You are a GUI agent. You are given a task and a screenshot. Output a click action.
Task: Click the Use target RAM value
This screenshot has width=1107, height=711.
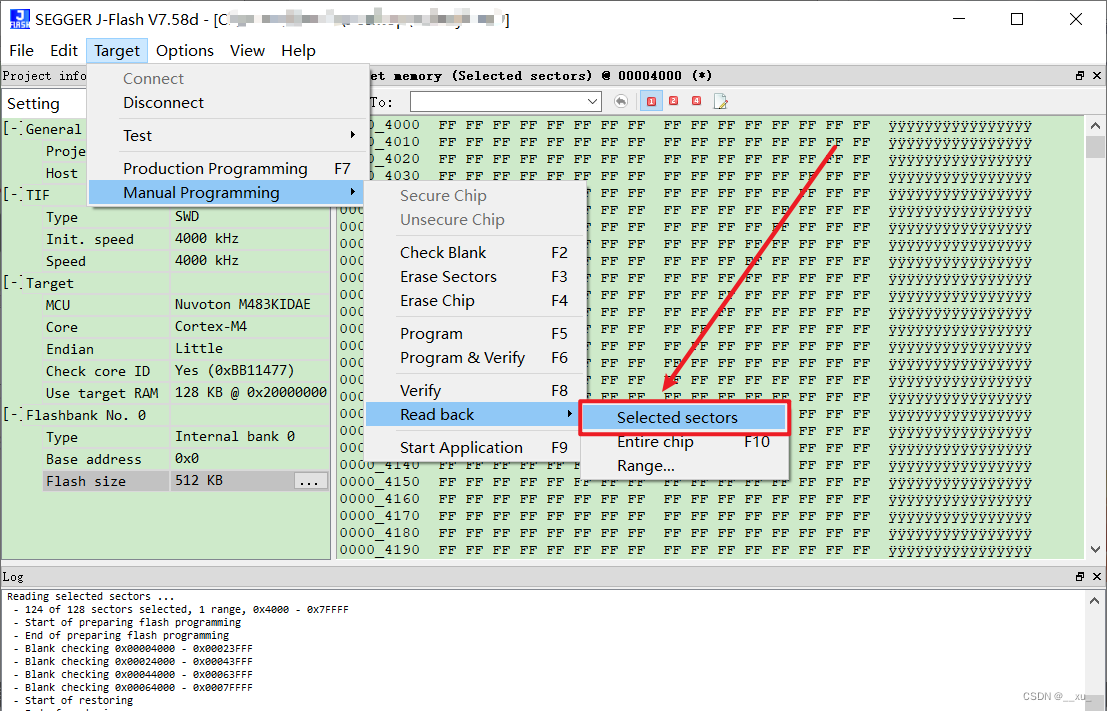[251, 393]
